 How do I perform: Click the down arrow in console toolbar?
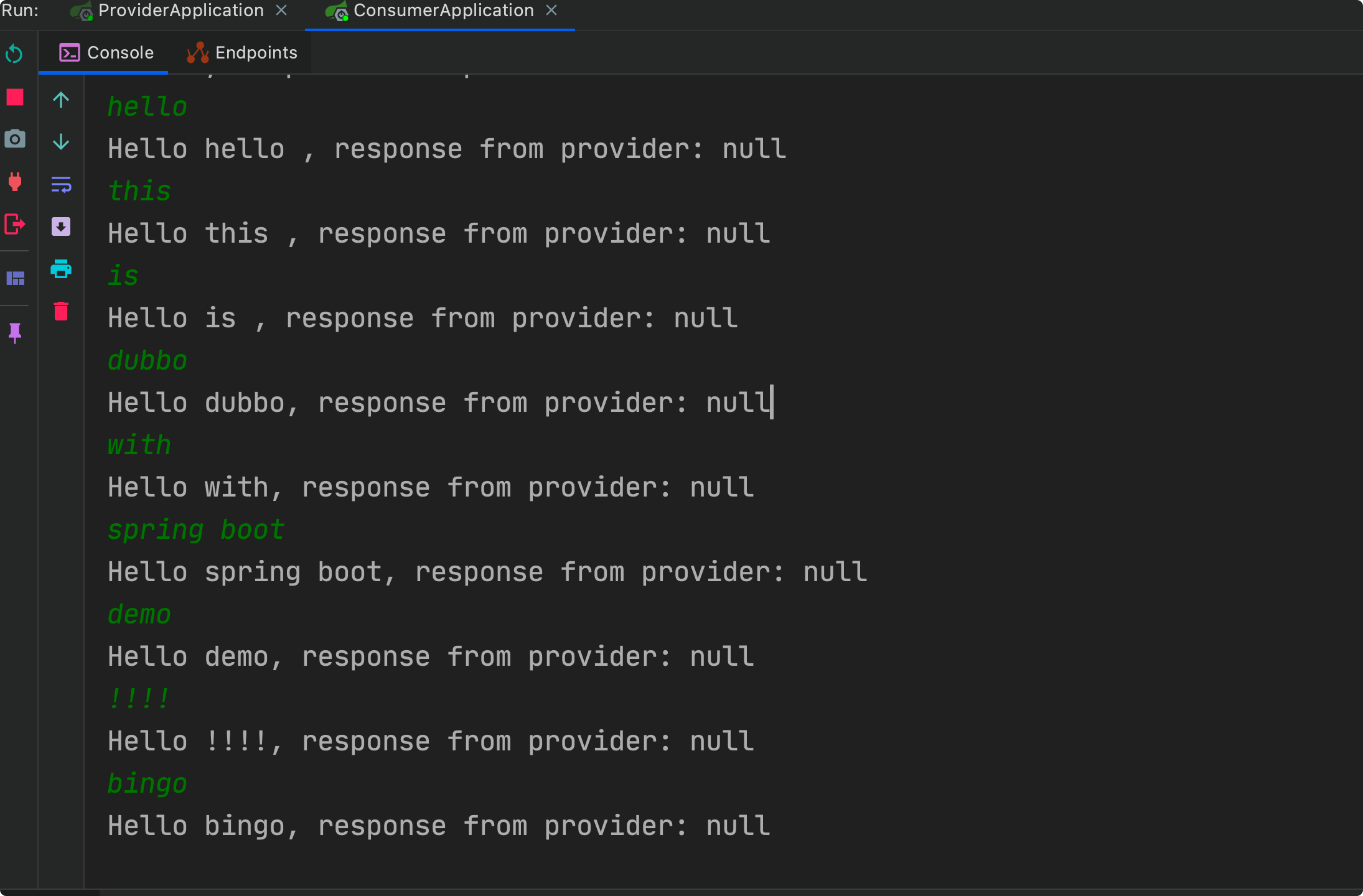point(61,142)
